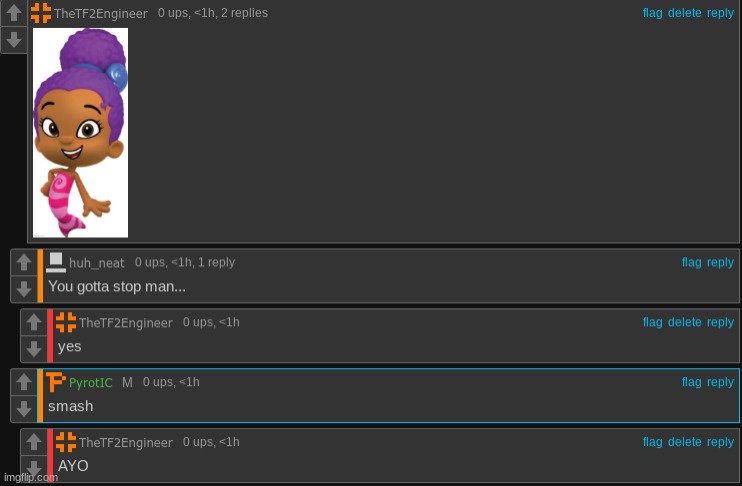Upvote the "AYO" comment
742x486 pixels.
pos(34,442)
